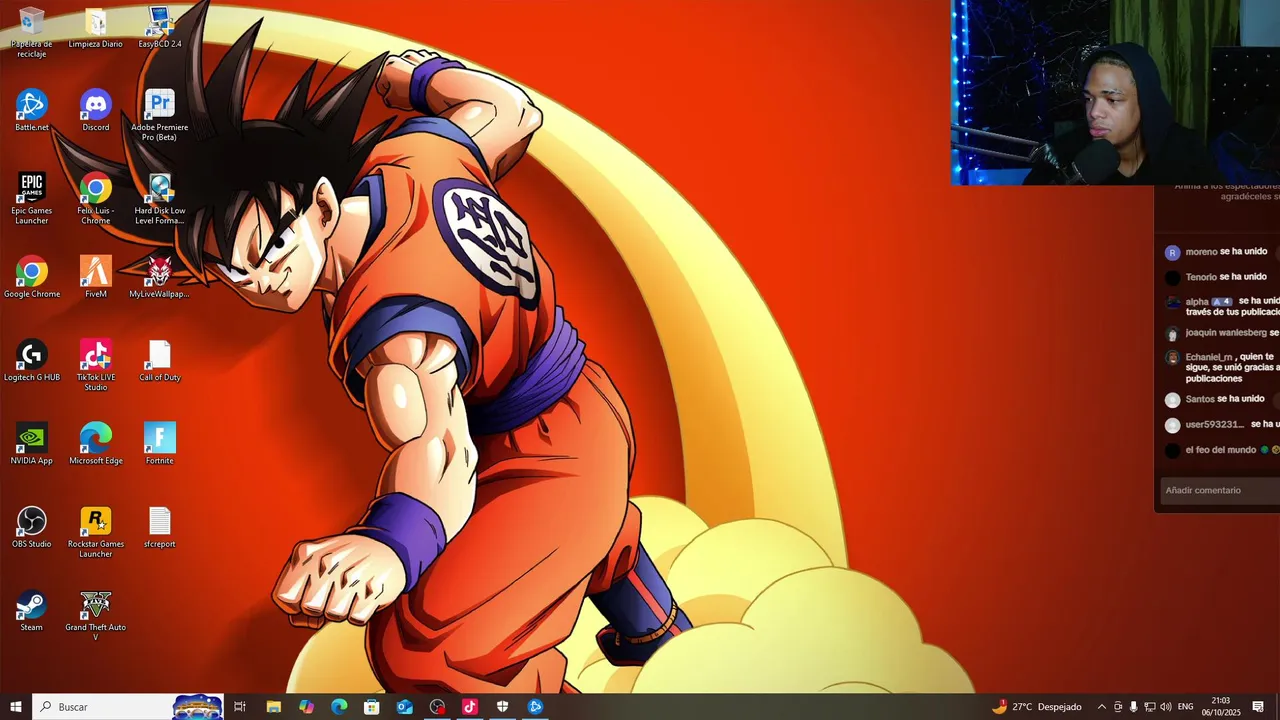The image size is (1280, 720).
Task: Launch Copilot from the taskbar
Action: 306,707
